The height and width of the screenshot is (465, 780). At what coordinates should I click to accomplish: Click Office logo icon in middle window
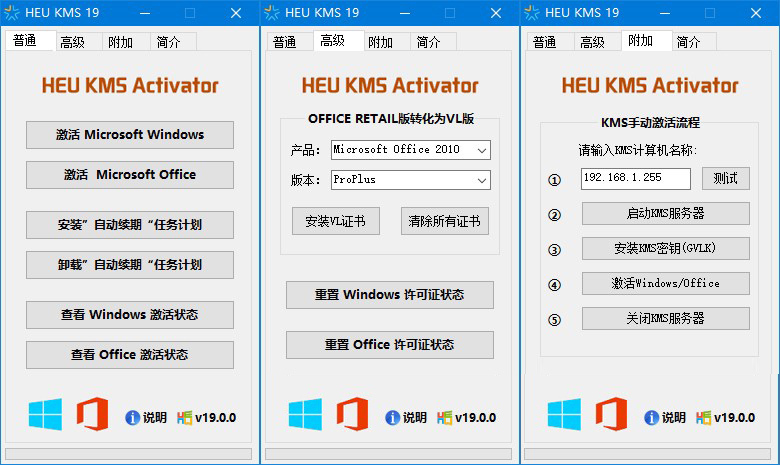pyautogui.click(x=353, y=414)
